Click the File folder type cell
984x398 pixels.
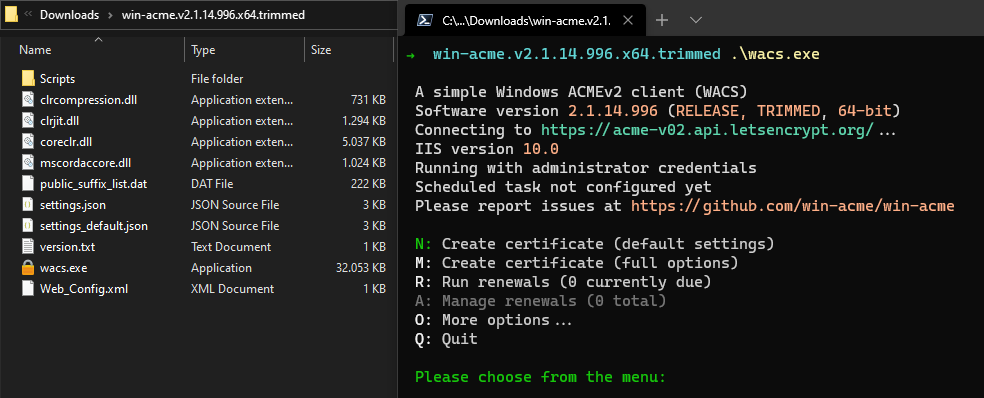(217, 78)
